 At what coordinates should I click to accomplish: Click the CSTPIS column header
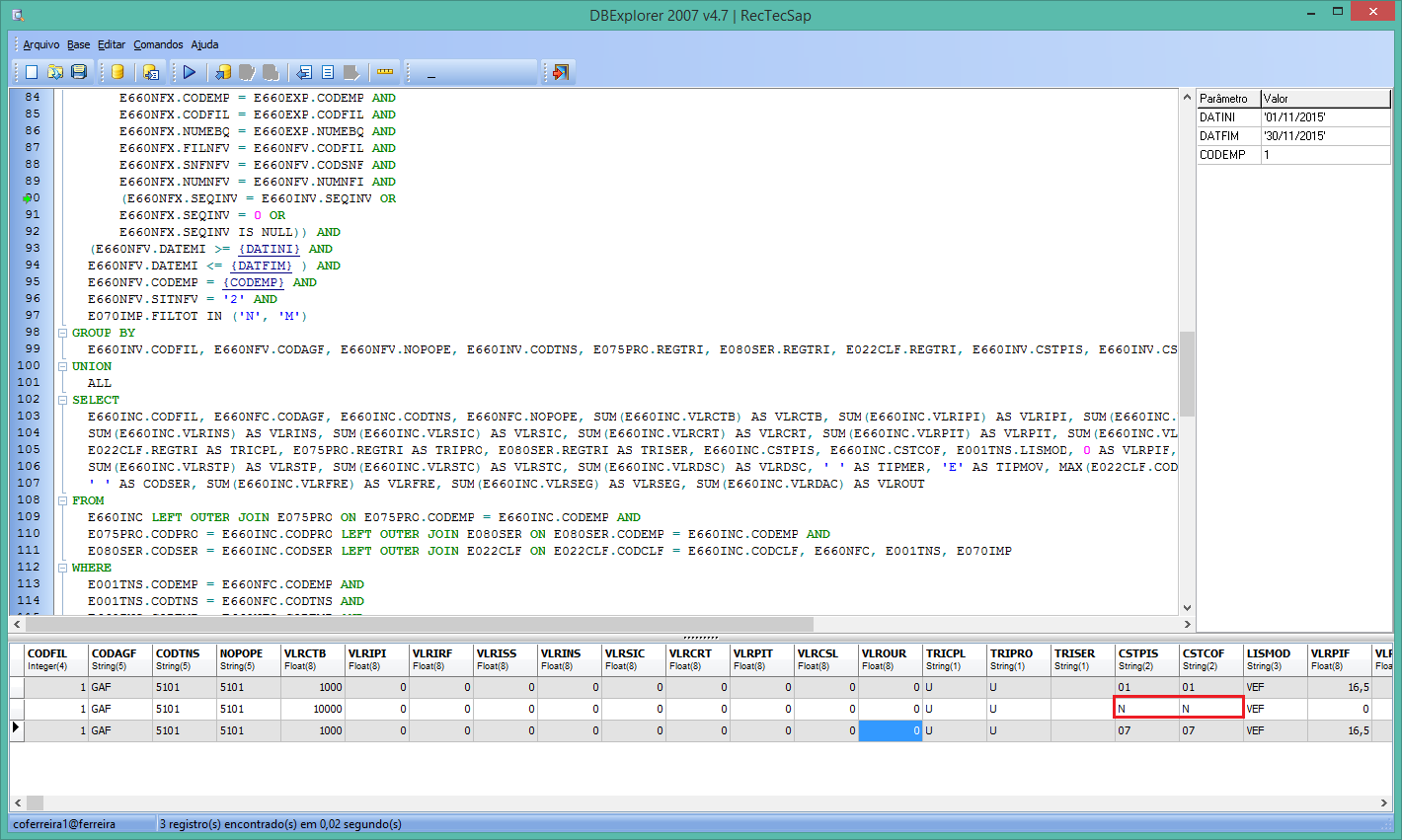tap(1147, 659)
